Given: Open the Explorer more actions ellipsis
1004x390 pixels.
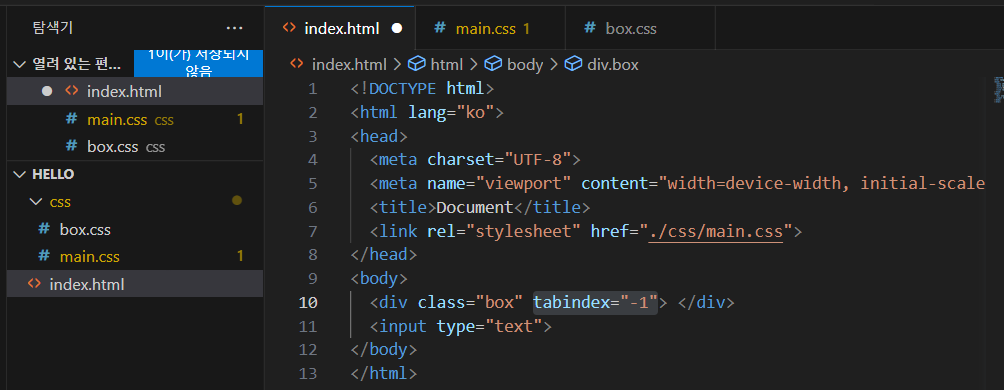Looking at the screenshot, I should pyautogui.click(x=234, y=28).
